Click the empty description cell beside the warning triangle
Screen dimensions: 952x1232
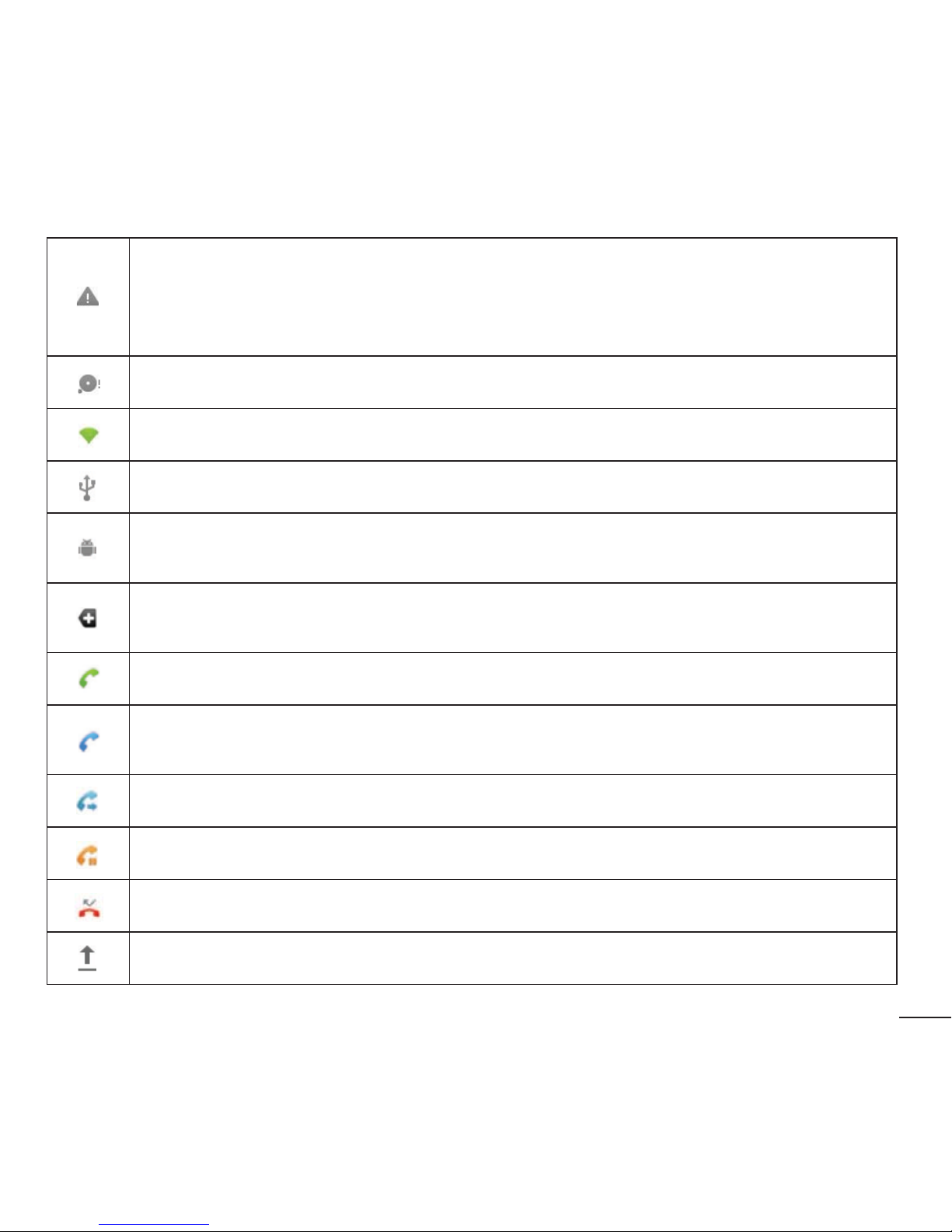tap(513, 297)
